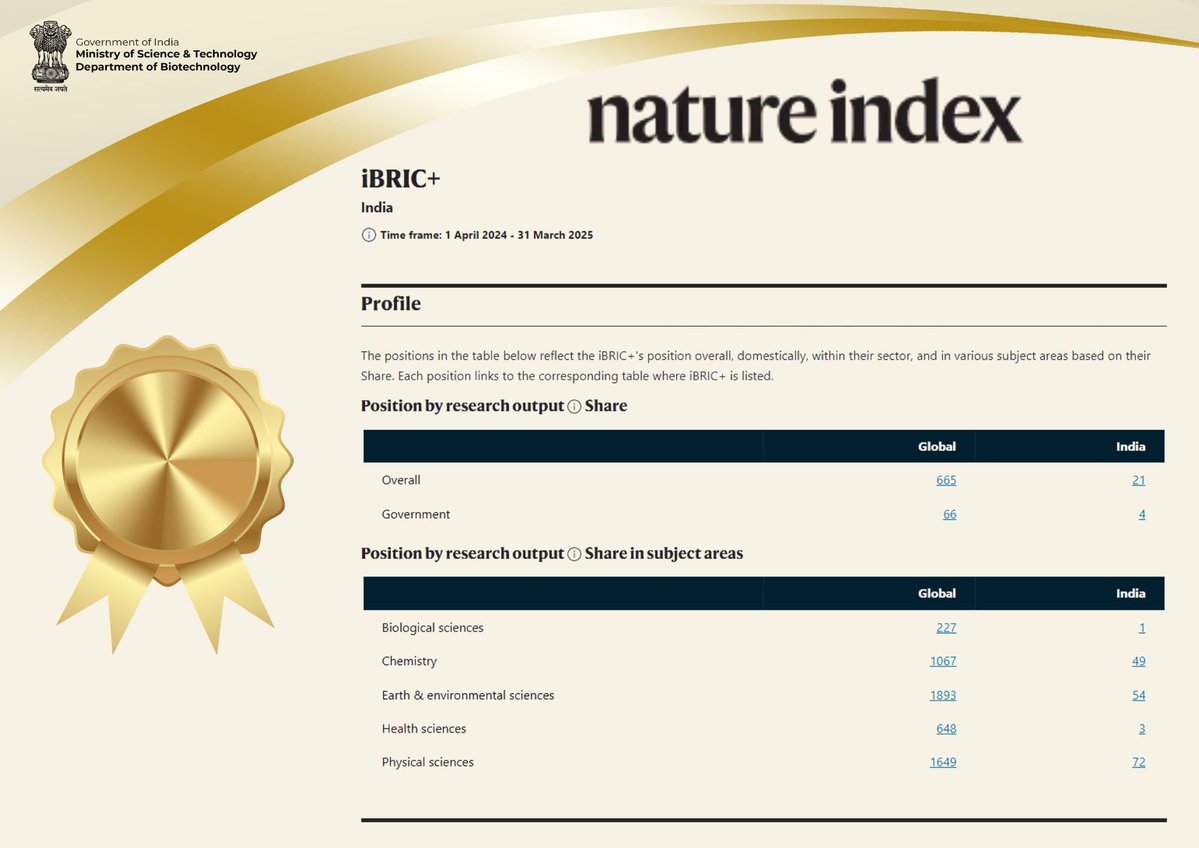This screenshot has height=848, width=1199.
Task: Click the Profile section heading
Action: click(x=391, y=304)
